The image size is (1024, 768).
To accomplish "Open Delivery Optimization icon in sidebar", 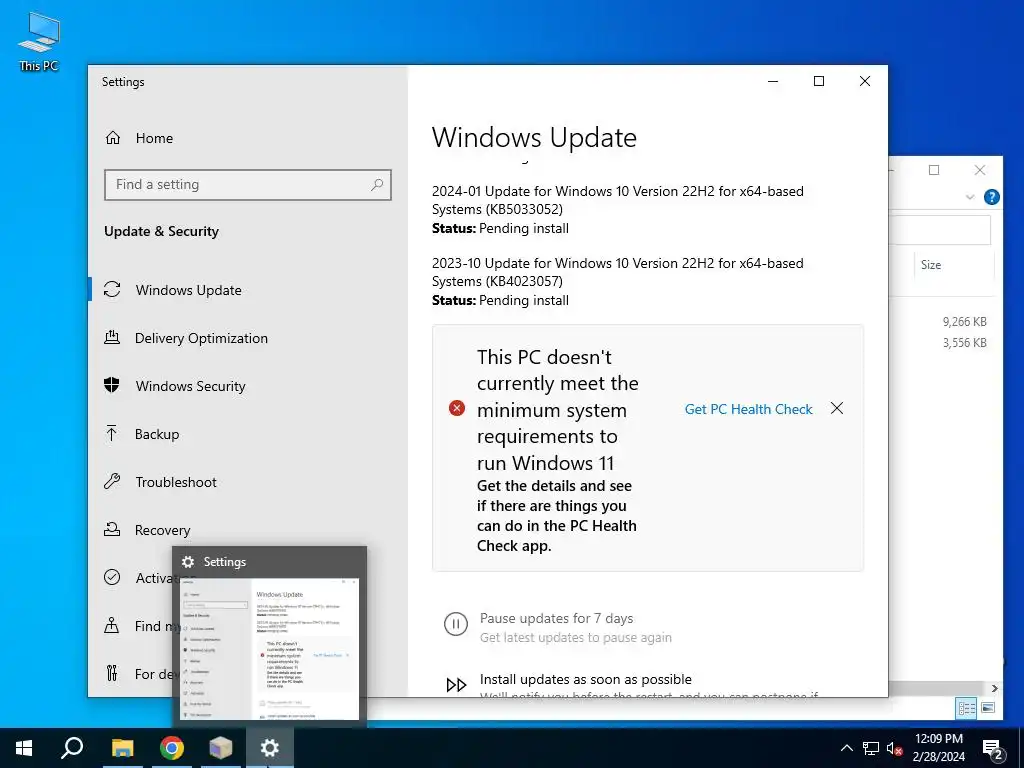I will pos(112,338).
